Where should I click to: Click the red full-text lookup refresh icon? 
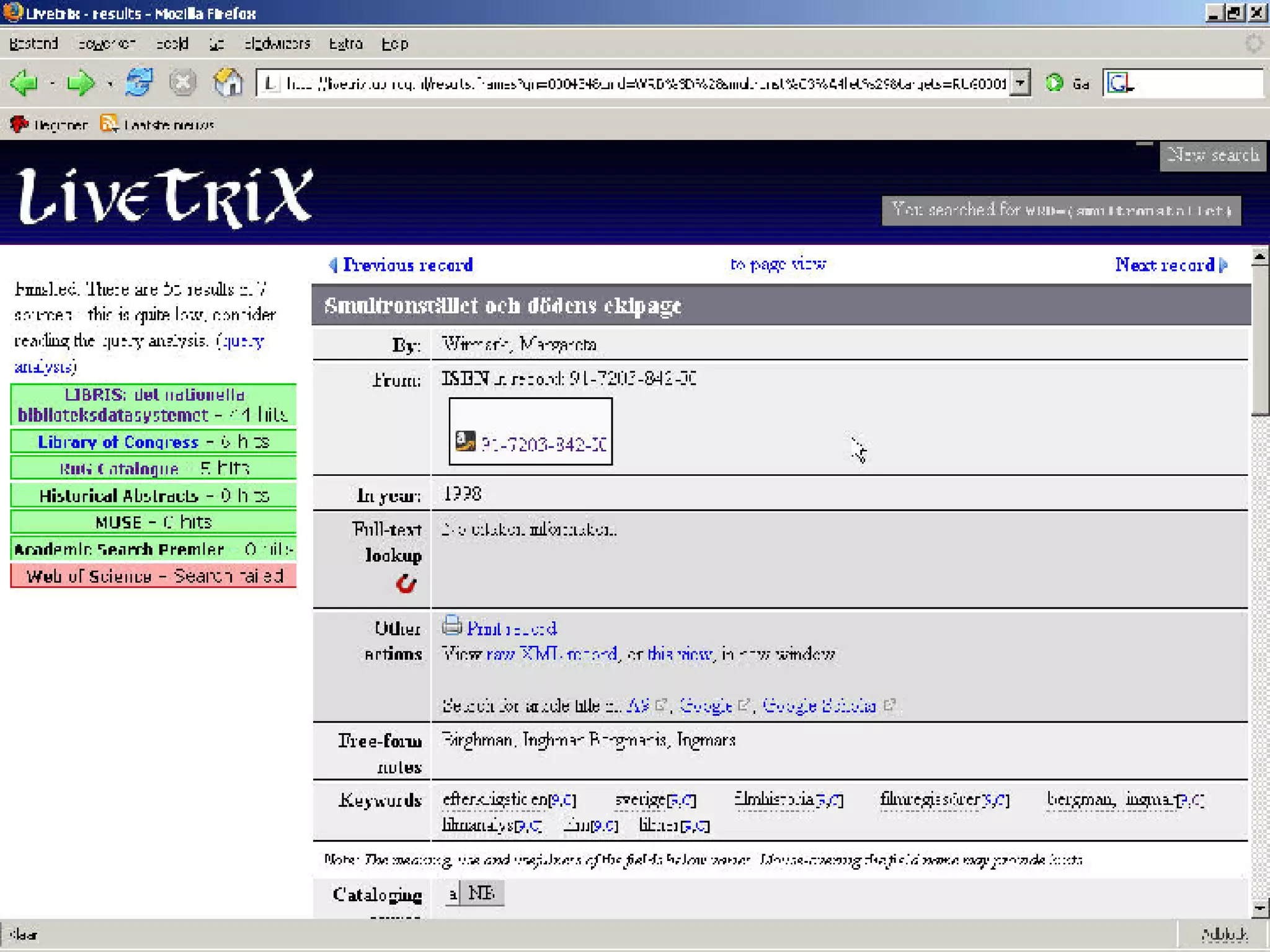pyautogui.click(x=406, y=583)
